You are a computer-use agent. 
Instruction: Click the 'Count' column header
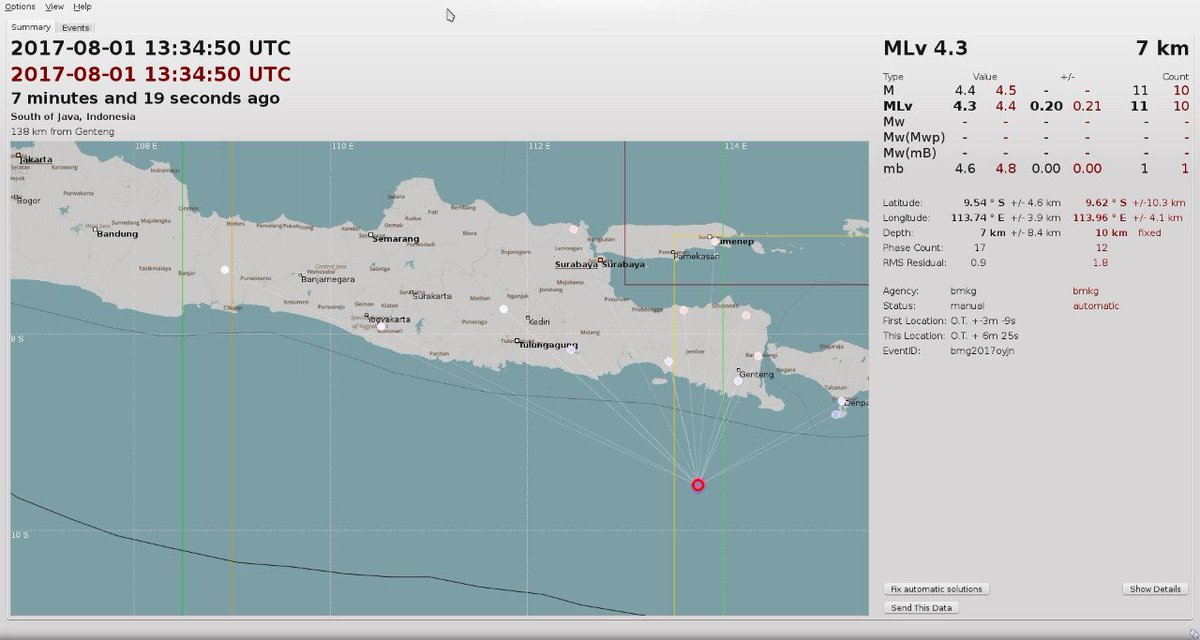point(1175,76)
